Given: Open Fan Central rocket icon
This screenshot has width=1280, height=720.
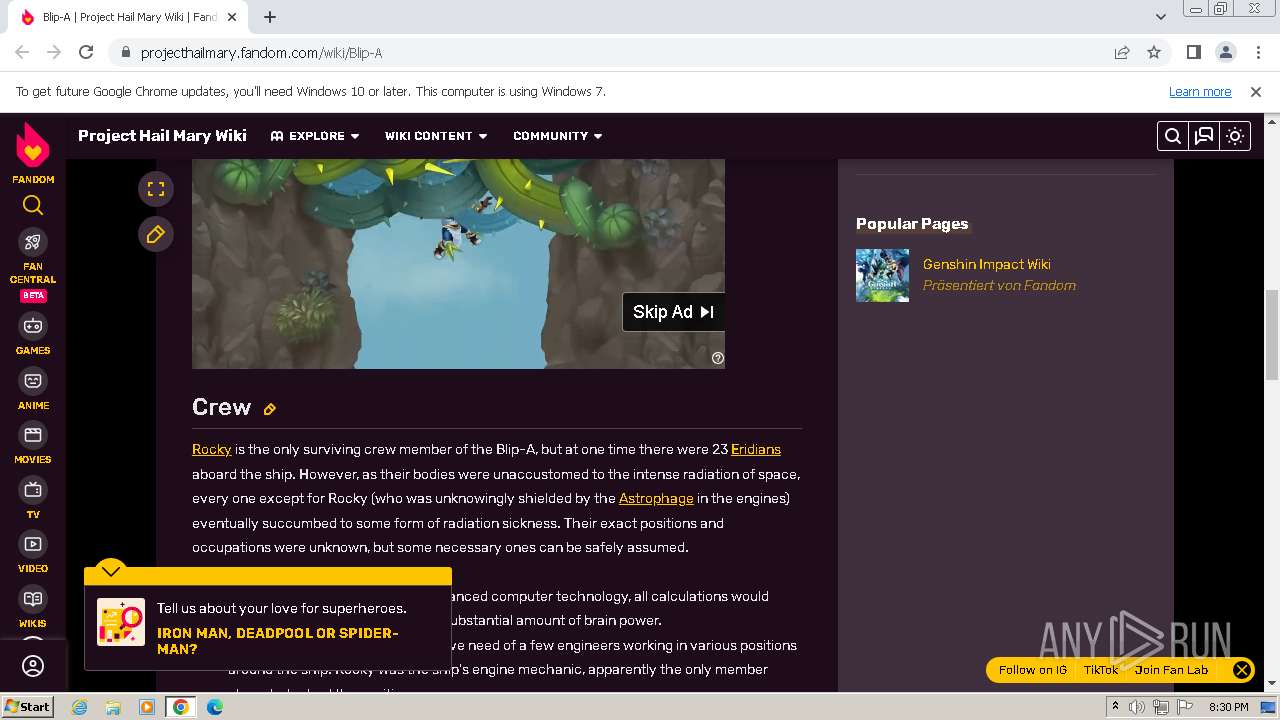Looking at the screenshot, I should tap(33, 242).
